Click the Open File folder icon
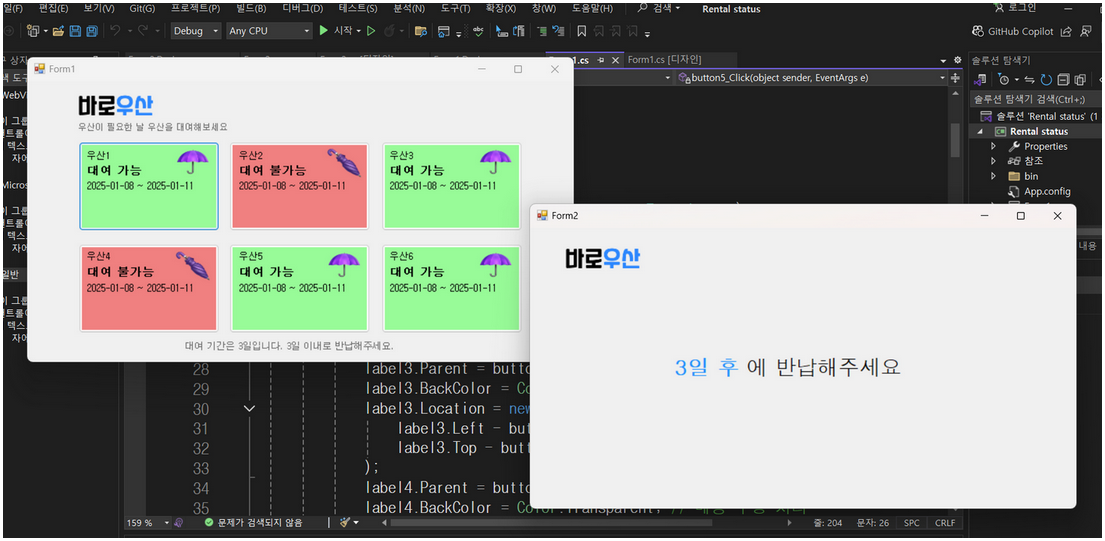The width and height of the screenshot is (1105, 541). 58,31
